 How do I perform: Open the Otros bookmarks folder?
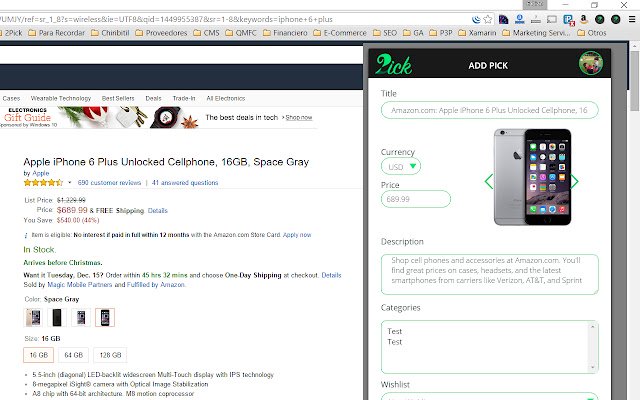tap(592, 33)
